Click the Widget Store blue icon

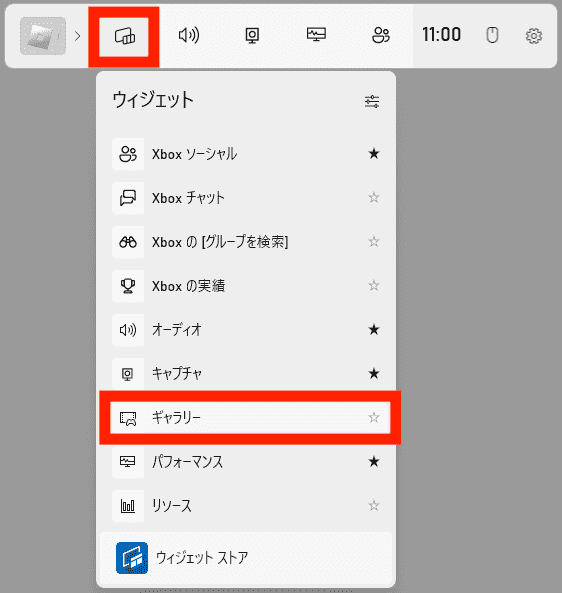pos(132,558)
